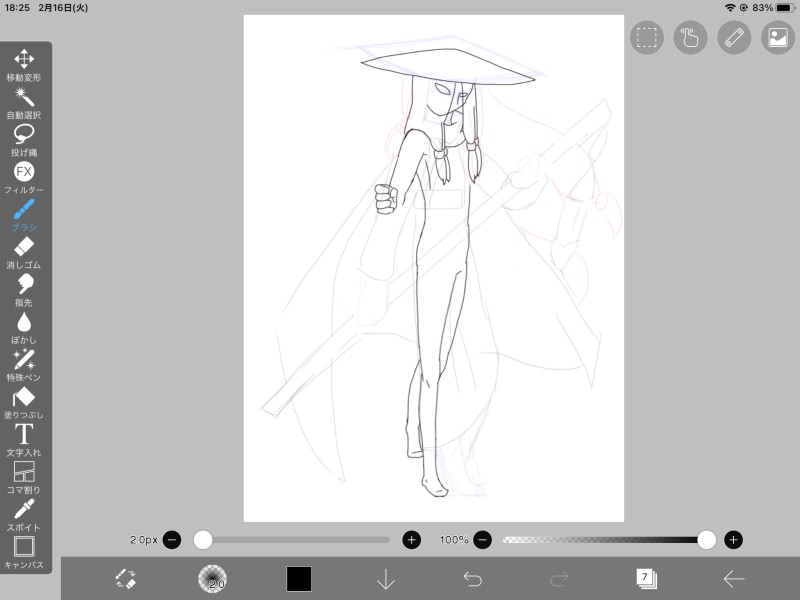Open the ruler tool button
The image size is (800, 600).
point(734,37)
